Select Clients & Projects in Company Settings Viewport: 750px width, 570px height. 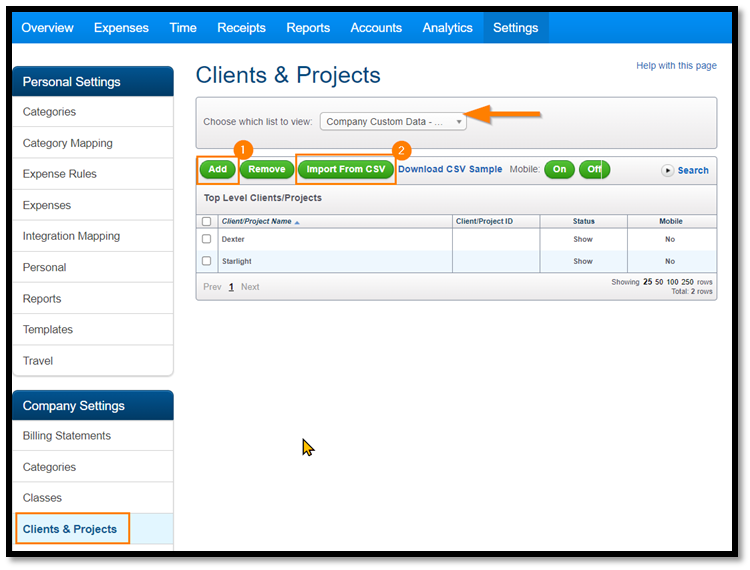(x=93, y=529)
